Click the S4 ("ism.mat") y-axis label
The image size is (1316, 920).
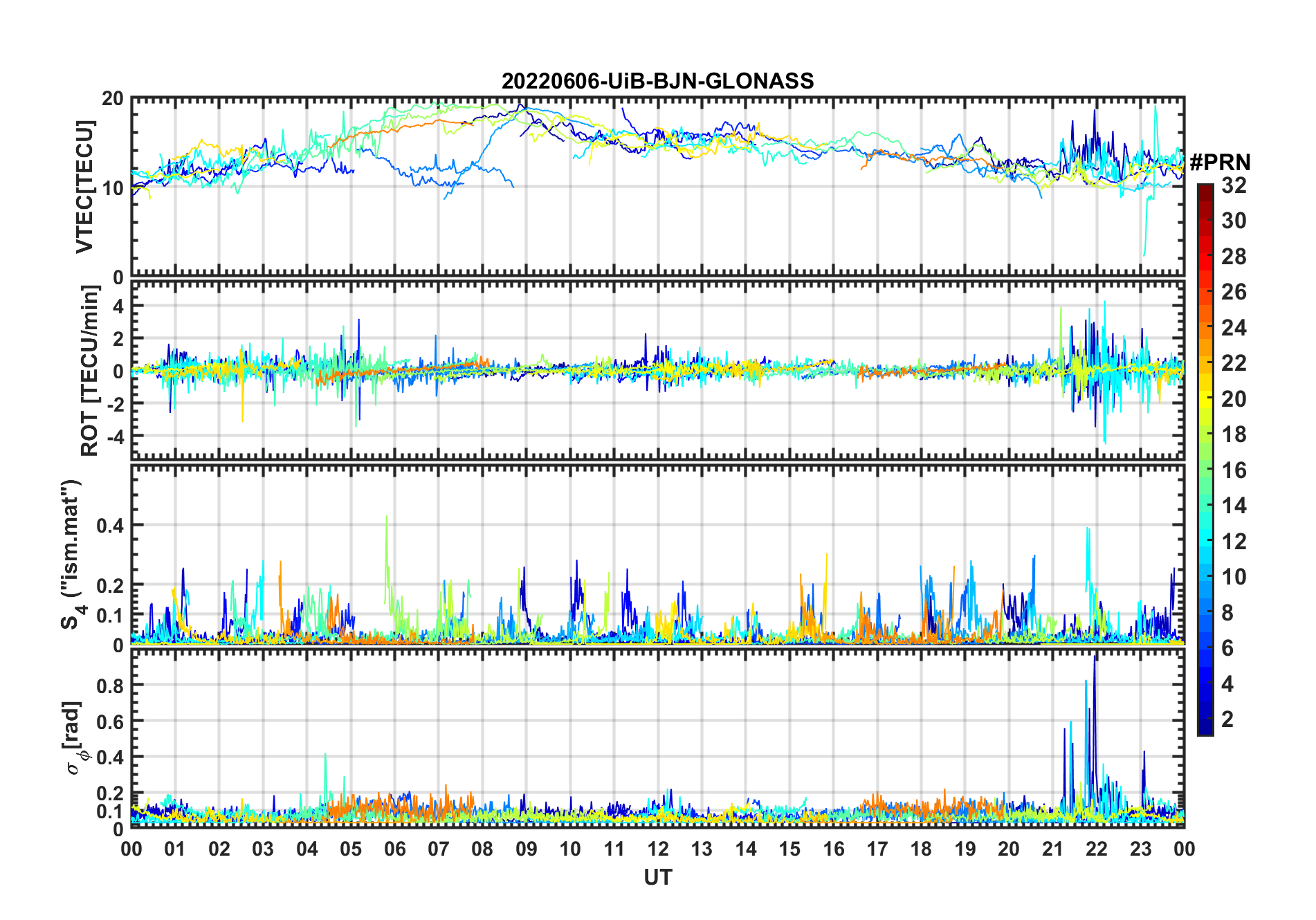[71, 555]
